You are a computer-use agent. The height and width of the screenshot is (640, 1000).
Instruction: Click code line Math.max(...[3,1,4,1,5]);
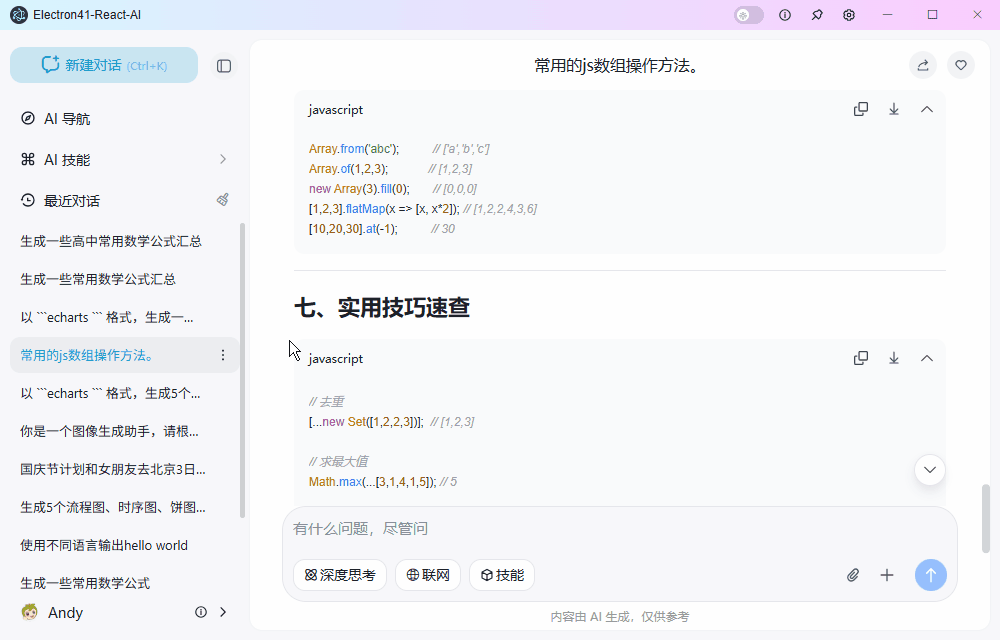(x=372, y=482)
